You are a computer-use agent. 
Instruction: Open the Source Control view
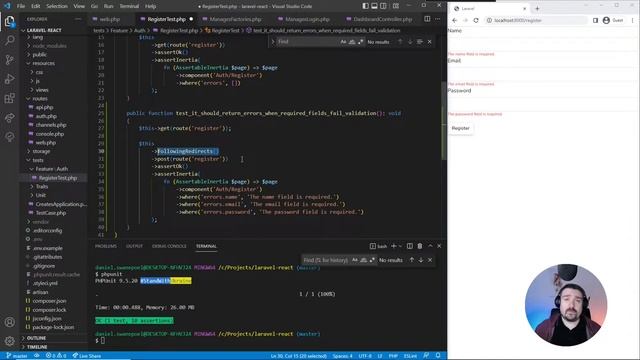click(x=9, y=60)
